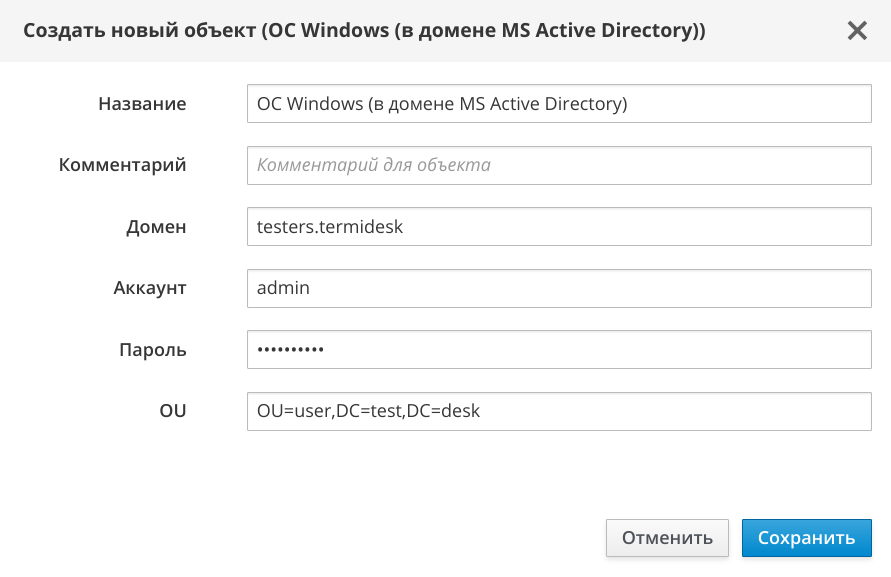Cancel with the Отменить button
Image resolution: width=891 pixels, height=577 pixels.
point(667,538)
